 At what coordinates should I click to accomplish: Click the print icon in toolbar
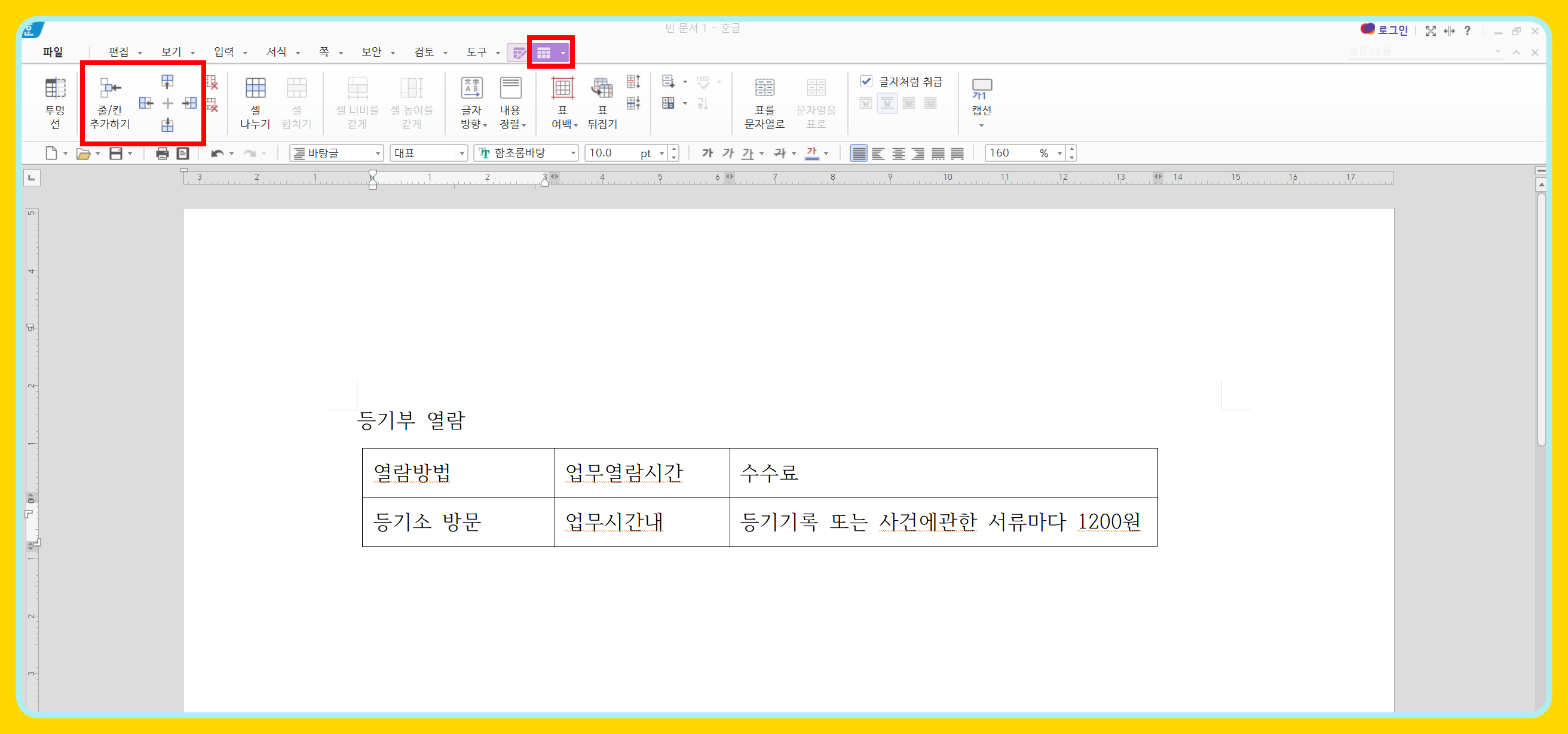click(x=162, y=153)
